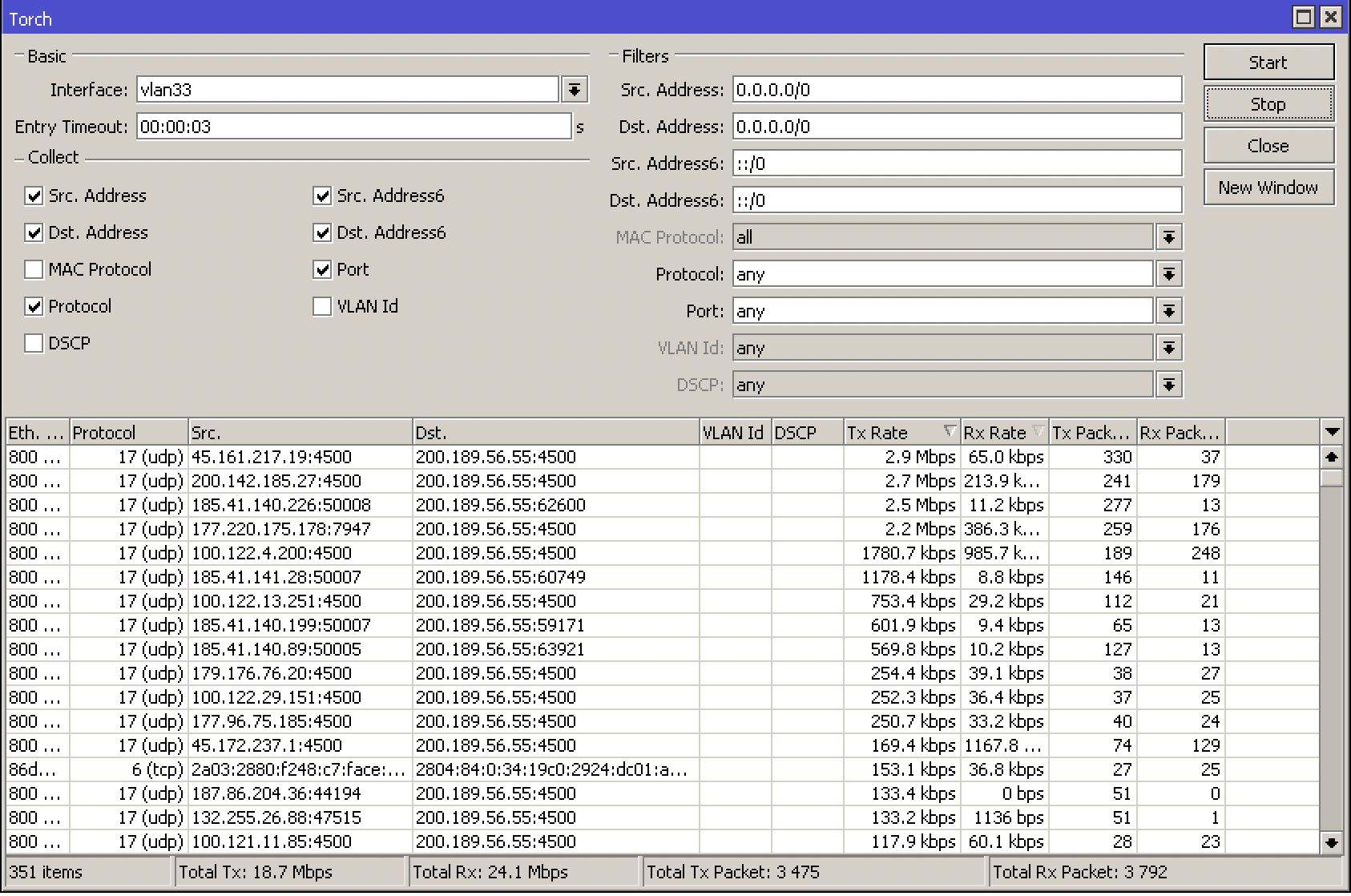The width and height of the screenshot is (1351, 896).
Task: Click the Src. Address filter field
Action: [x=958, y=90]
